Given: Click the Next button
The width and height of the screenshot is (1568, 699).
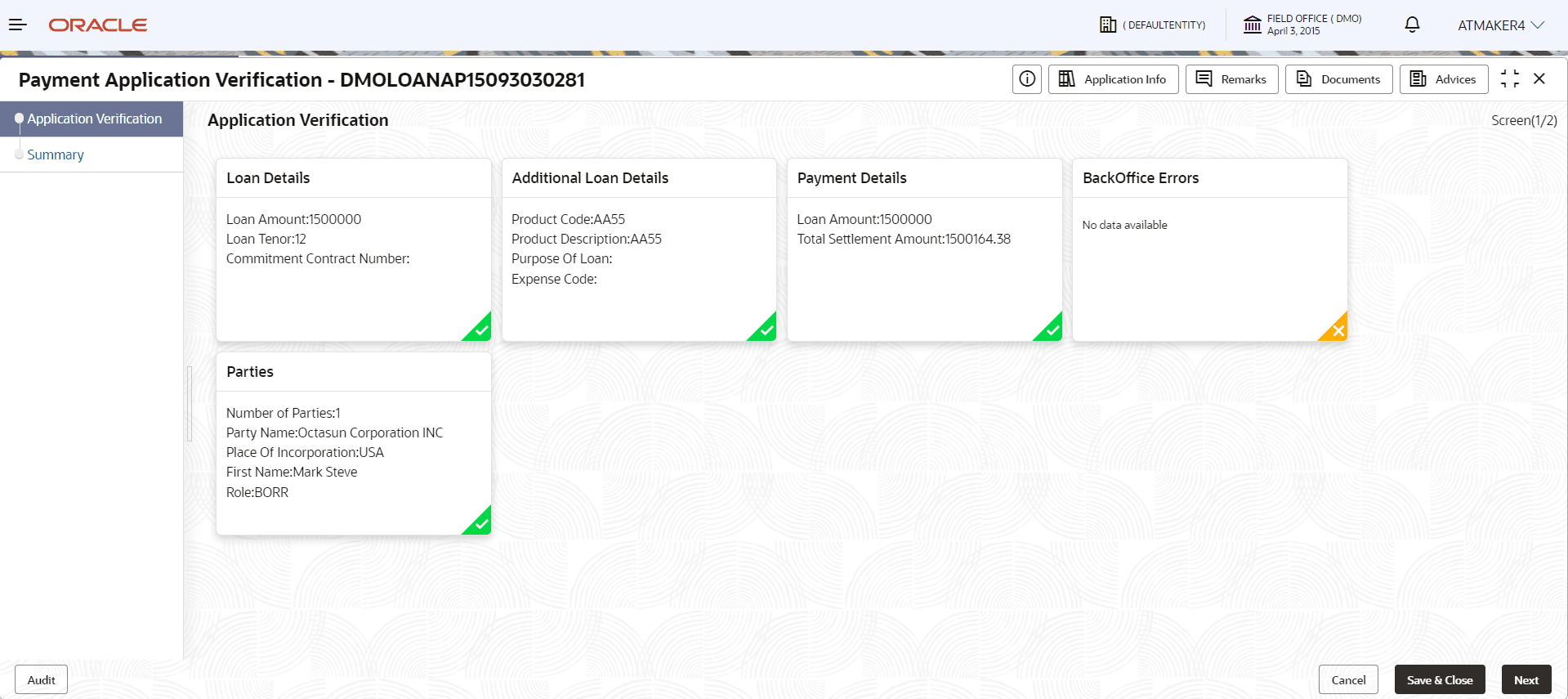Looking at the screenshot, I should click(x=1526, y=680).
